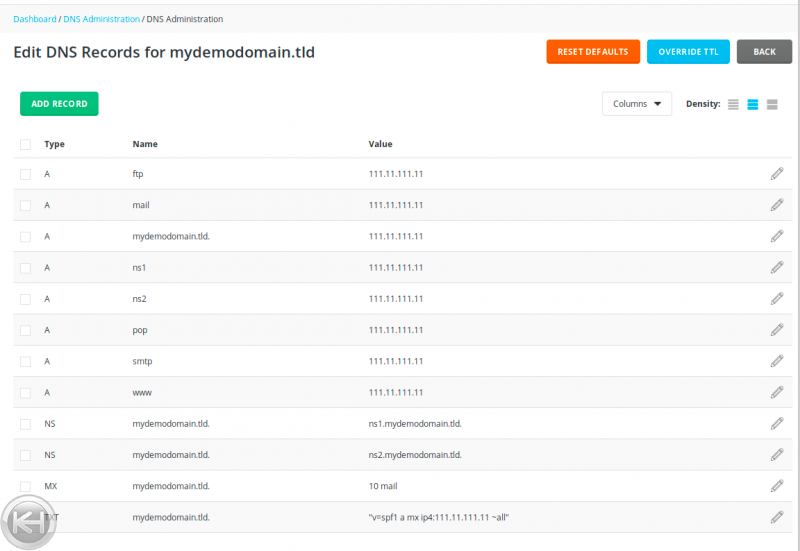Check the ns2 record checkbox
The image size is (800, 551).
point(26,299)
